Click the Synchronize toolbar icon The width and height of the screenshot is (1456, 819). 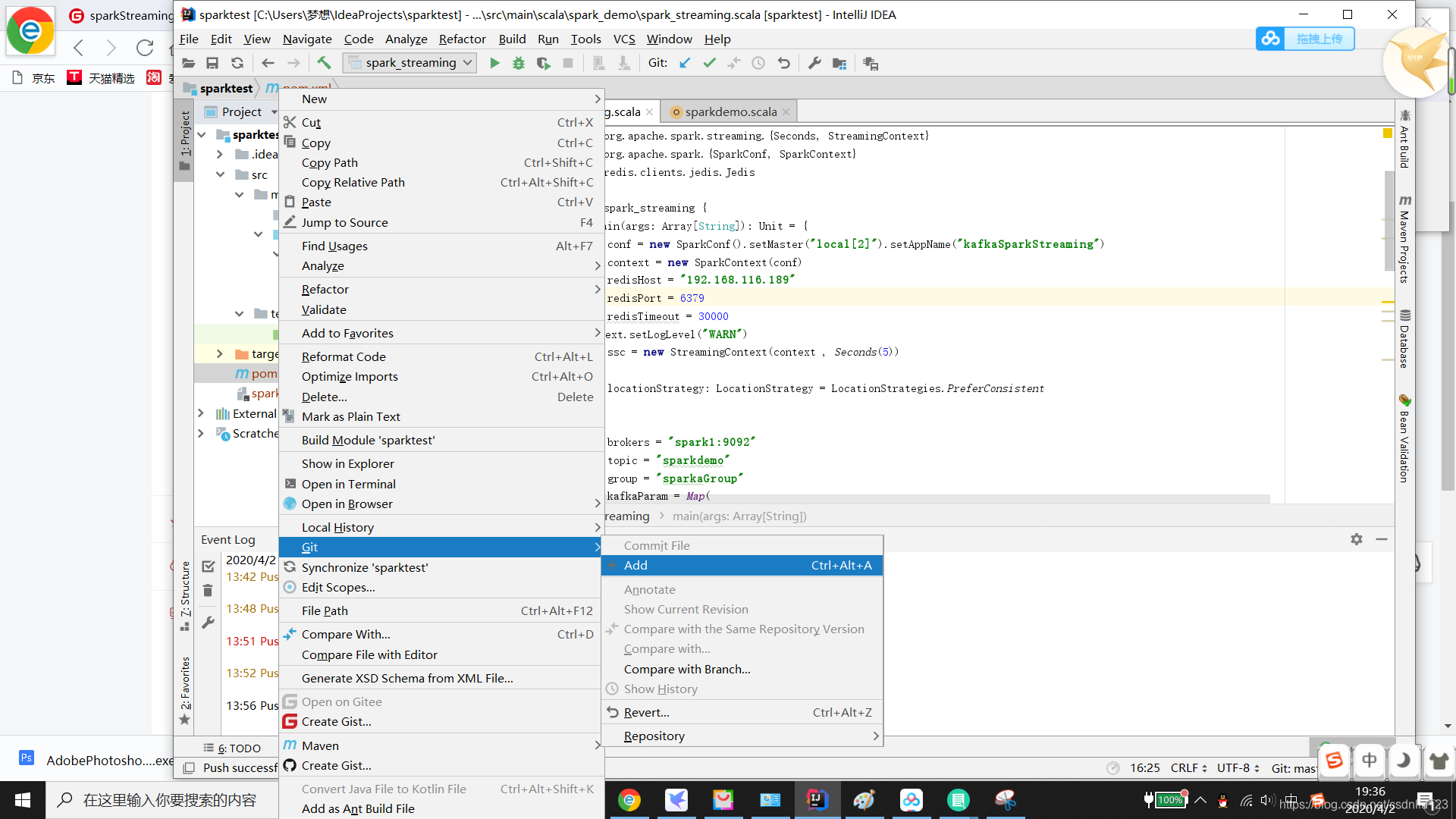237,64
